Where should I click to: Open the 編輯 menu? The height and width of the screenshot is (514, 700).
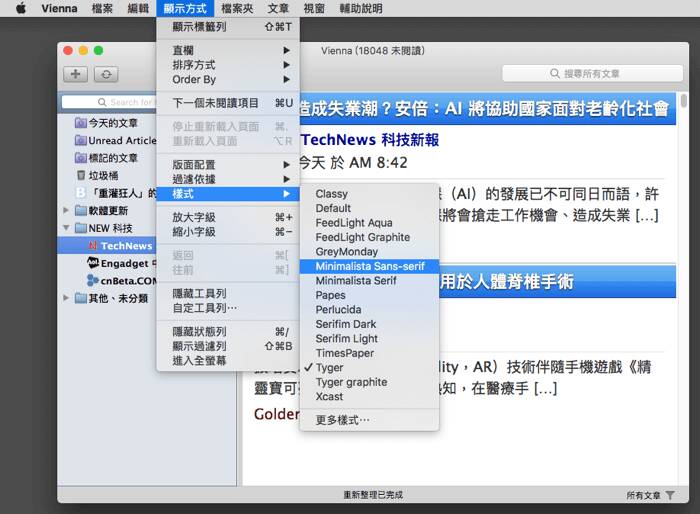(138, 8)
